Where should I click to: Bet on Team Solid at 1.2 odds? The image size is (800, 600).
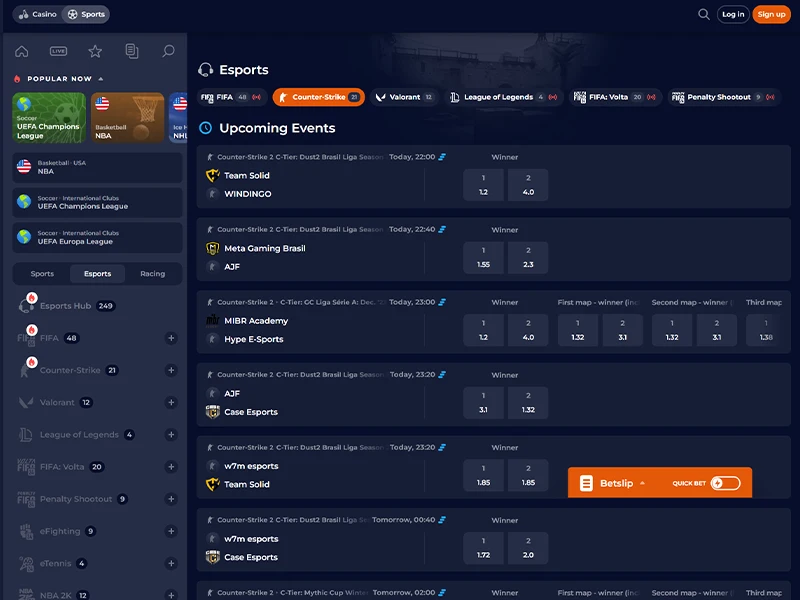(483, 185)
